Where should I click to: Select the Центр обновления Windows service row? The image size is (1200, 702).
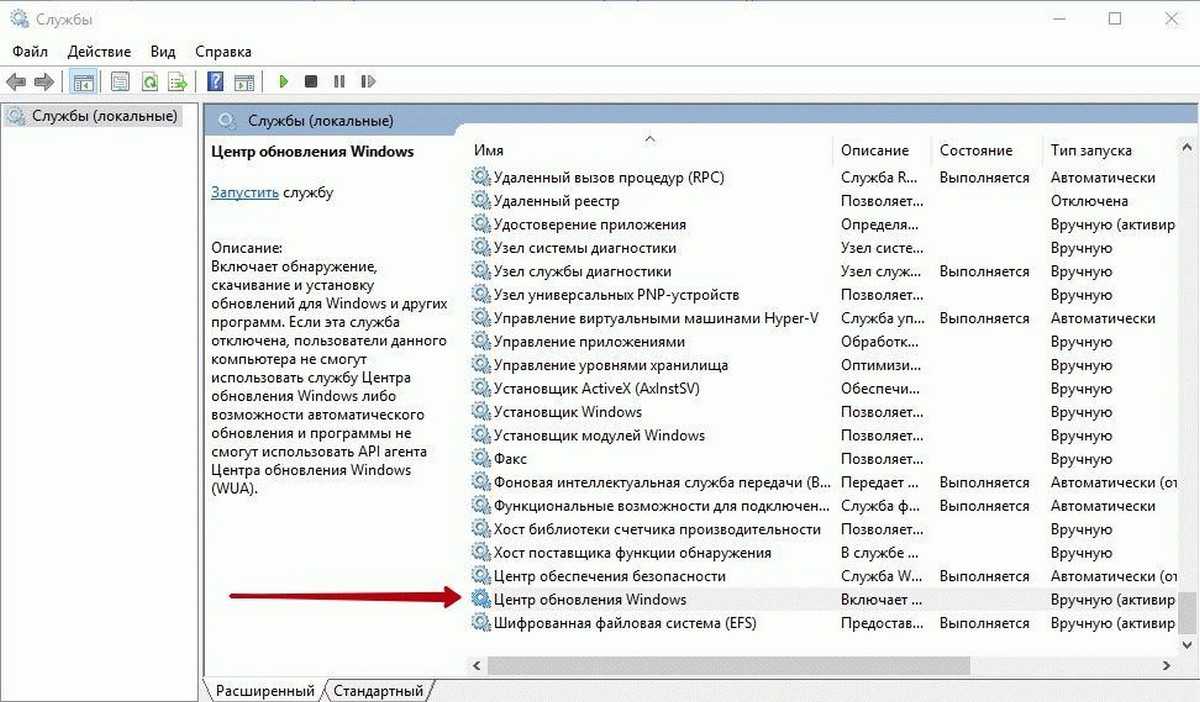(x=590, y=600)
